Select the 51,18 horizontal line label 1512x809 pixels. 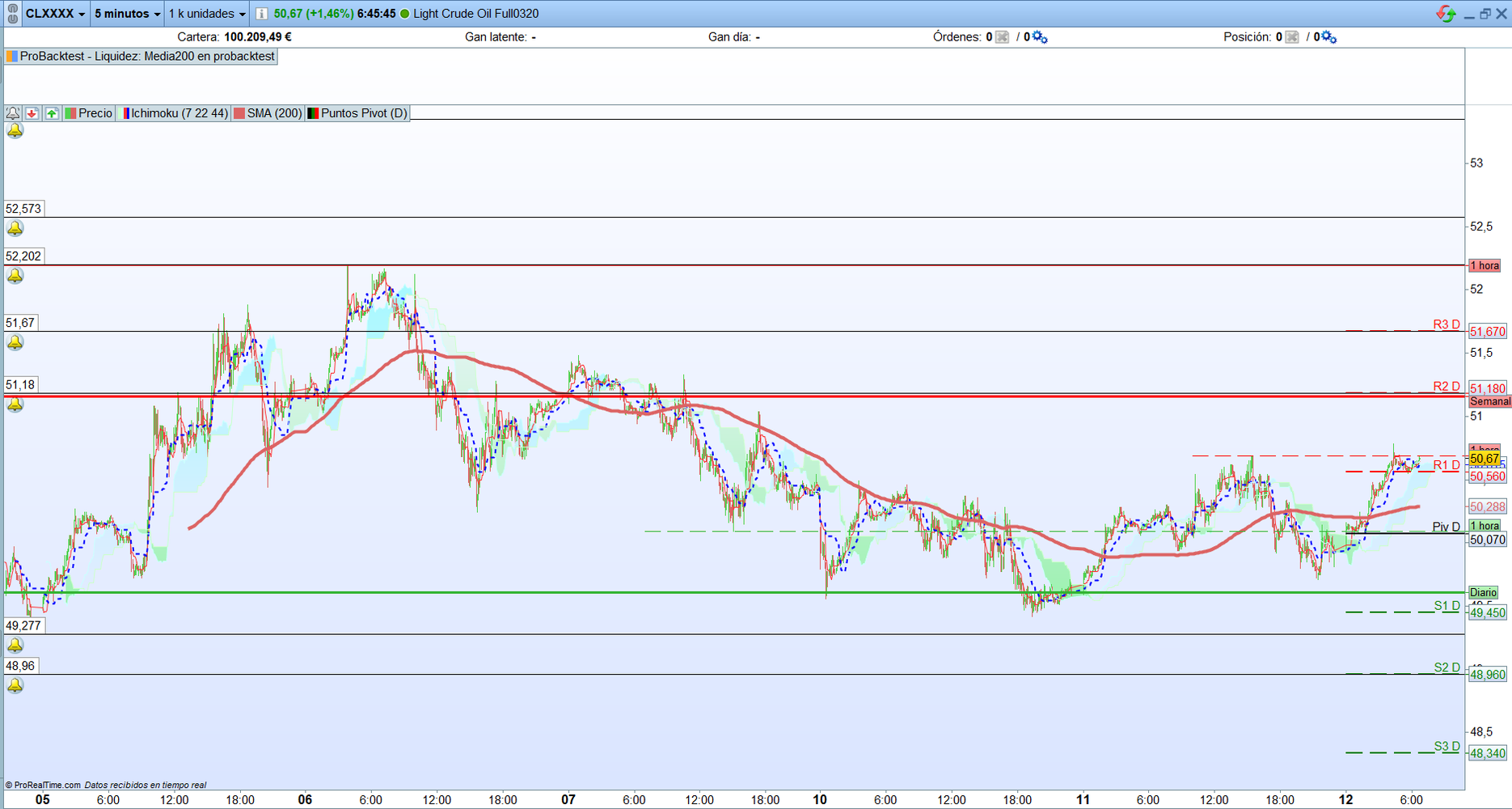click(x=21, y=384)
